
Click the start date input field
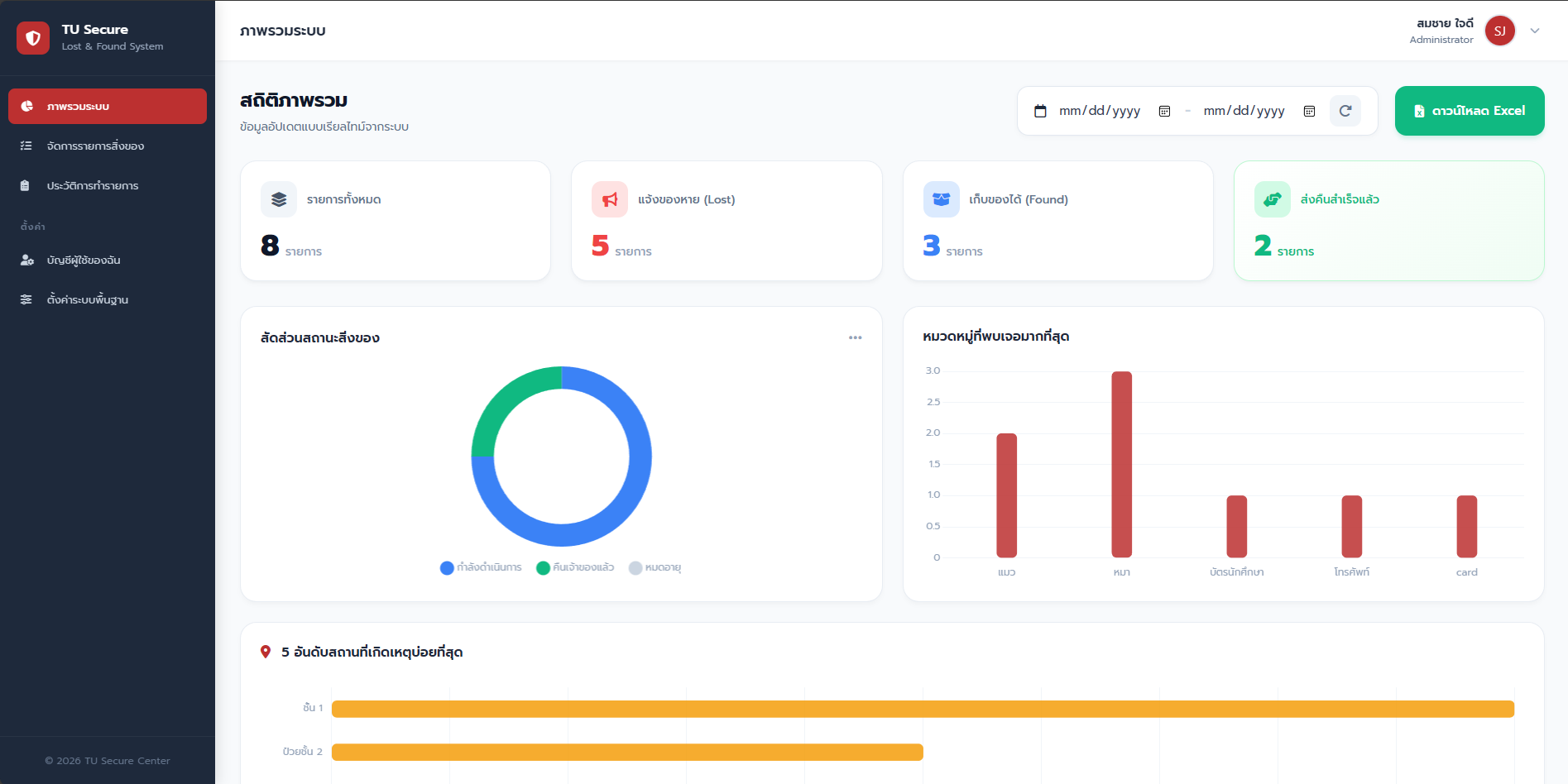point(1099,111)
